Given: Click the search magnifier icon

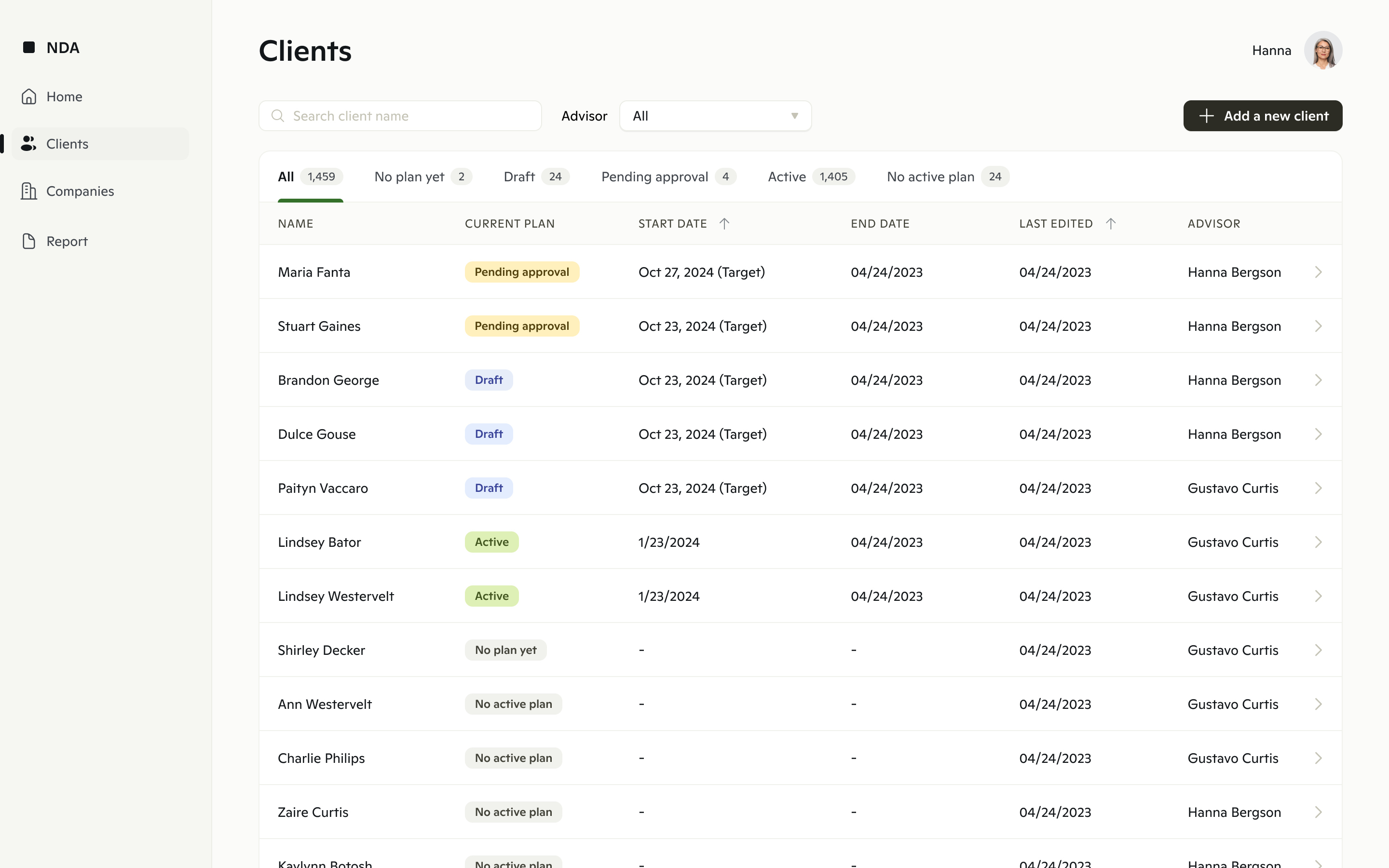Looking at the screenshot, I should pos(278,116).
